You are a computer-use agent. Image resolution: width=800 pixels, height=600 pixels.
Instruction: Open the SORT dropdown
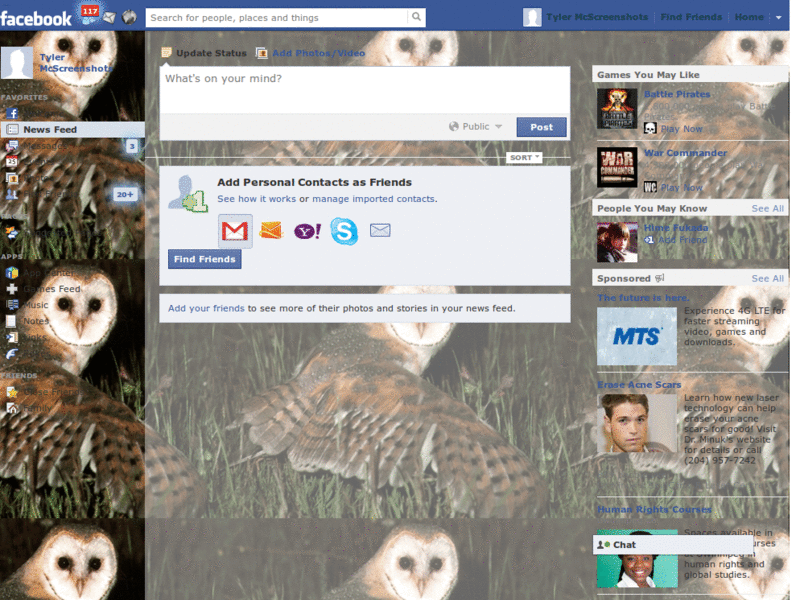(524, 158)
